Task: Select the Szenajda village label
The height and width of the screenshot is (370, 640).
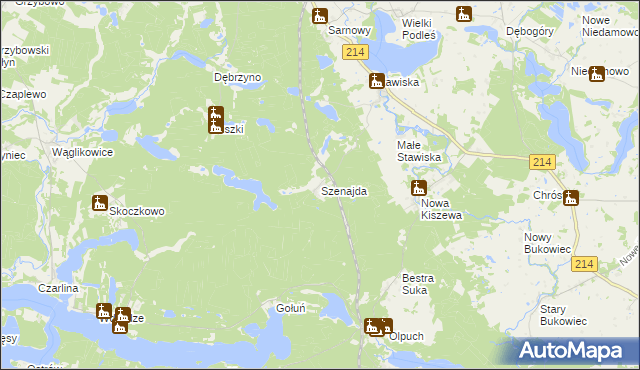Action: pos(344,191)
